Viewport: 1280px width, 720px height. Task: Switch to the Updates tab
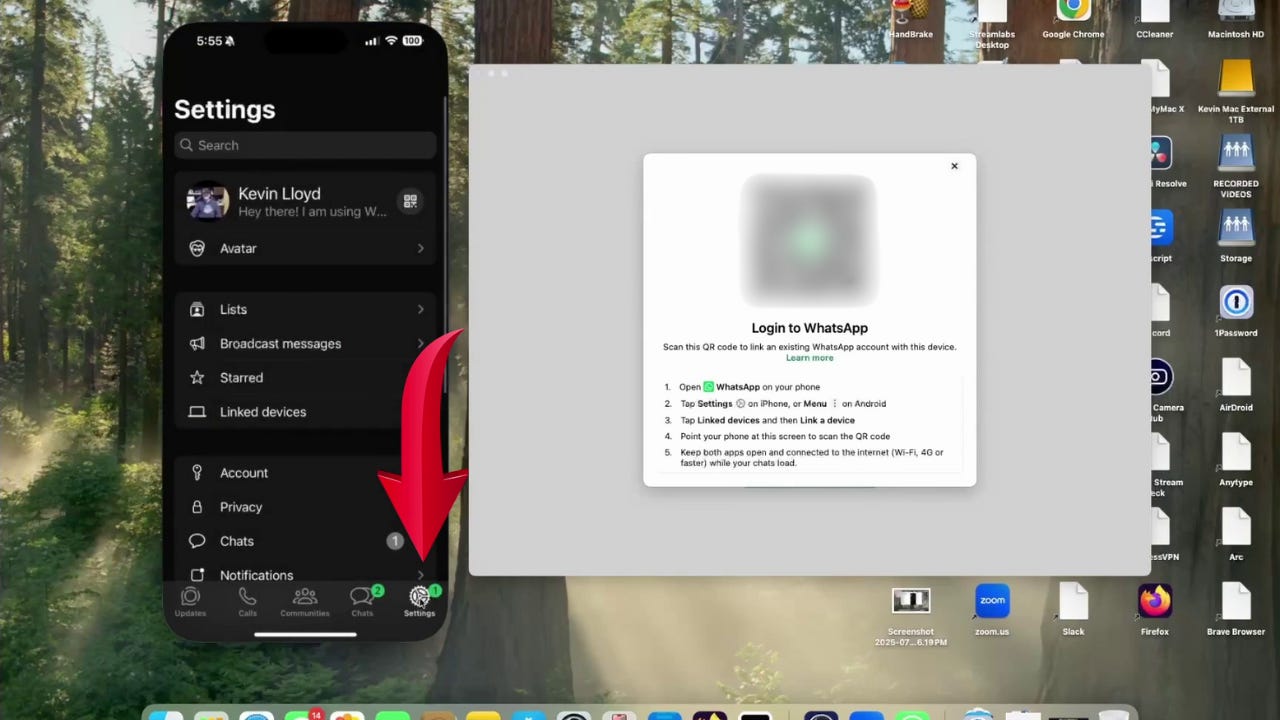click(190, 602)
